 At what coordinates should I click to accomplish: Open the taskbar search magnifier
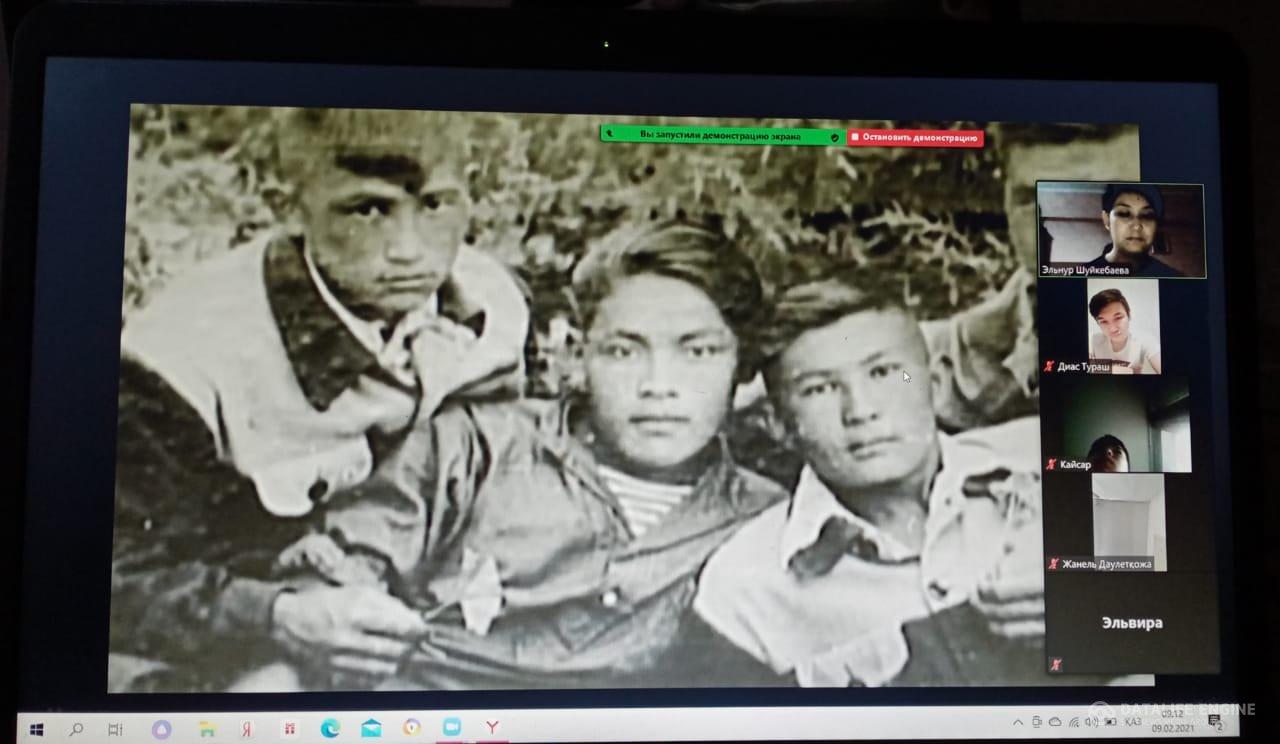pyautogui.click(x=76, y=729)
